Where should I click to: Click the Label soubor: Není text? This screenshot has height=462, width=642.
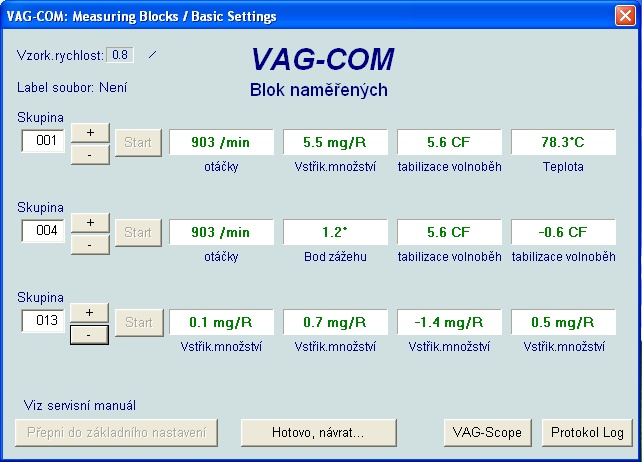72,88
